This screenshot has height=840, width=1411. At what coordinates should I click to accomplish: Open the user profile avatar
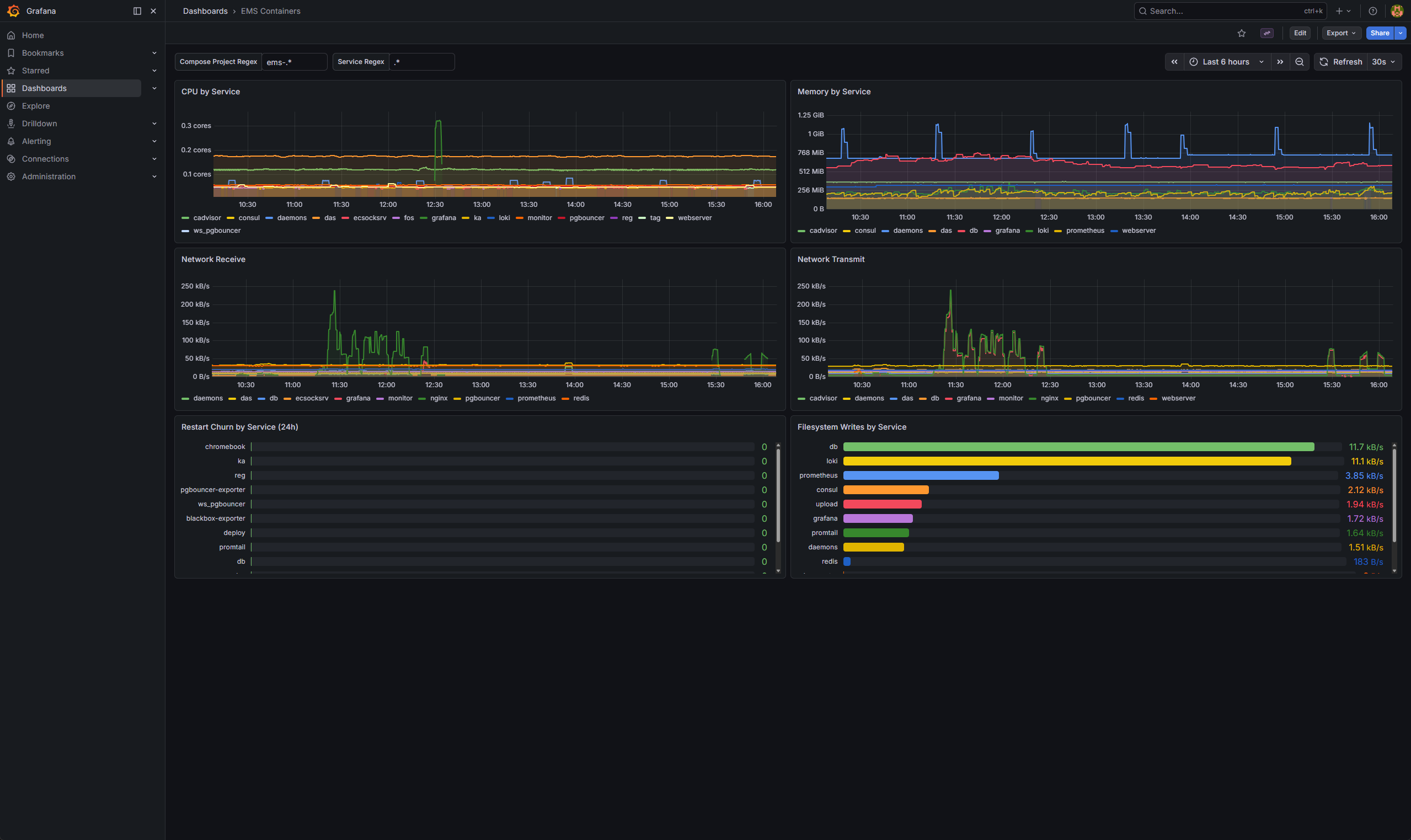[x=1397, y=10]
